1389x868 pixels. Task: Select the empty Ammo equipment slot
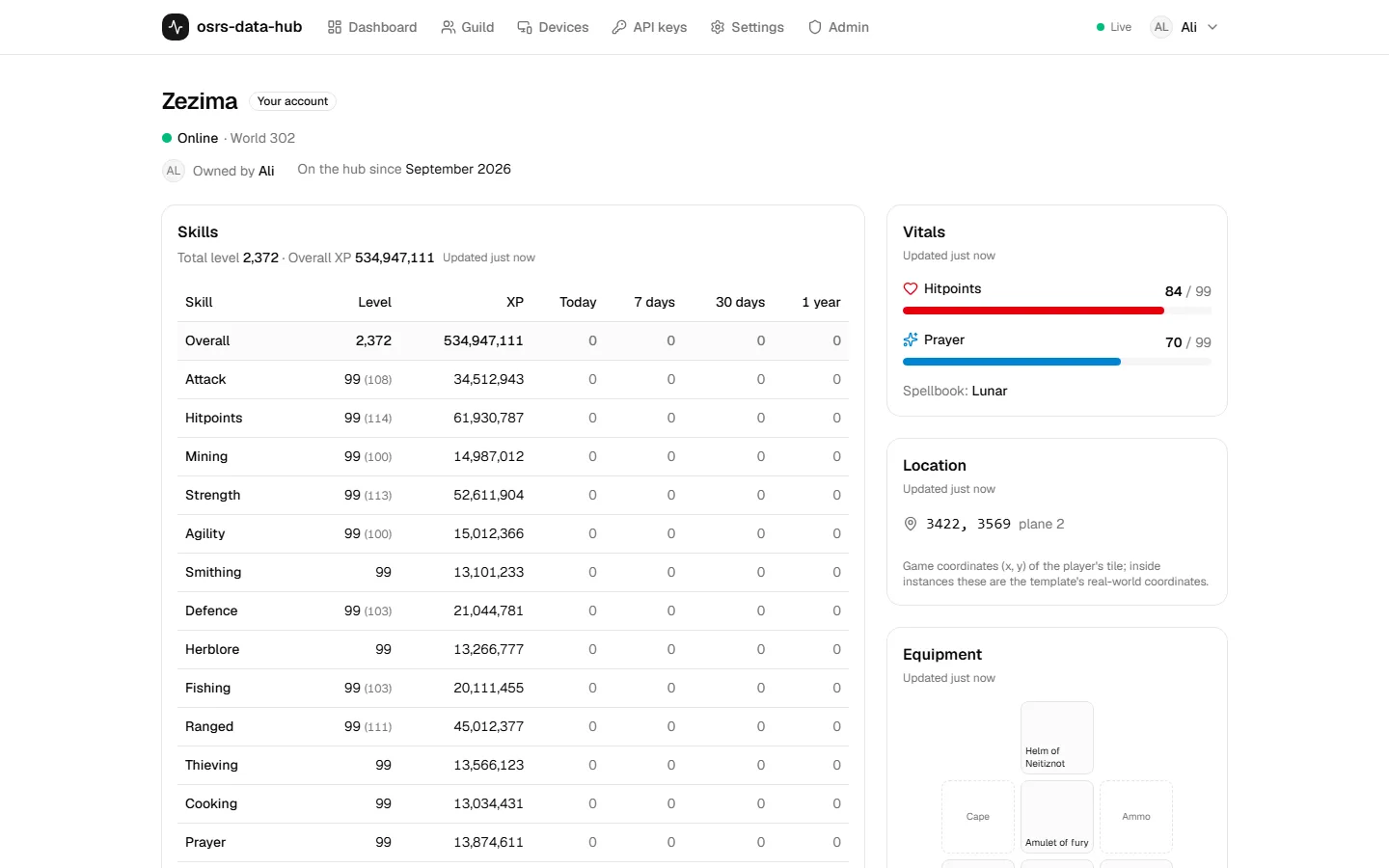point(1136,817)
